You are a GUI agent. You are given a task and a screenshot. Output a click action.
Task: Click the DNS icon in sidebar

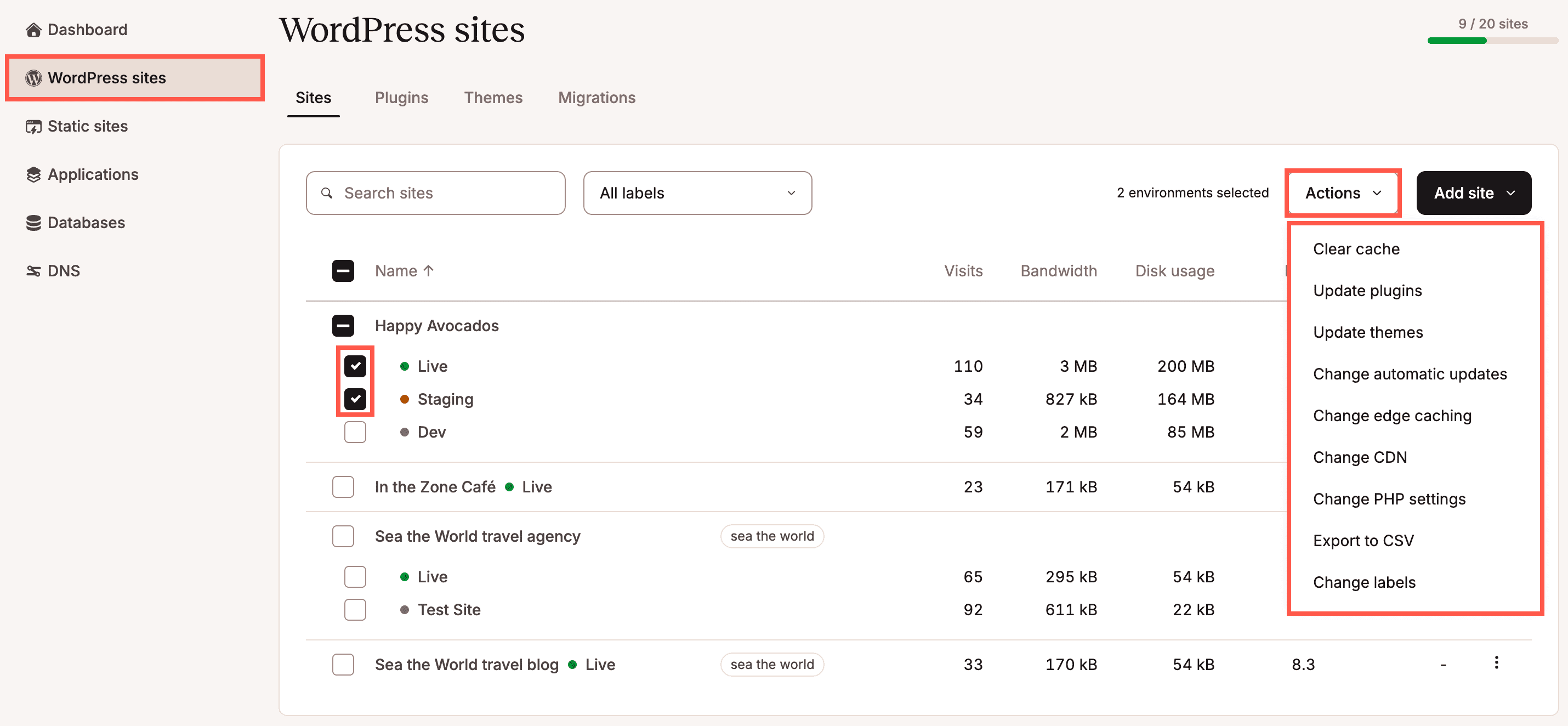pyautogui.click(x=33, y=271)
